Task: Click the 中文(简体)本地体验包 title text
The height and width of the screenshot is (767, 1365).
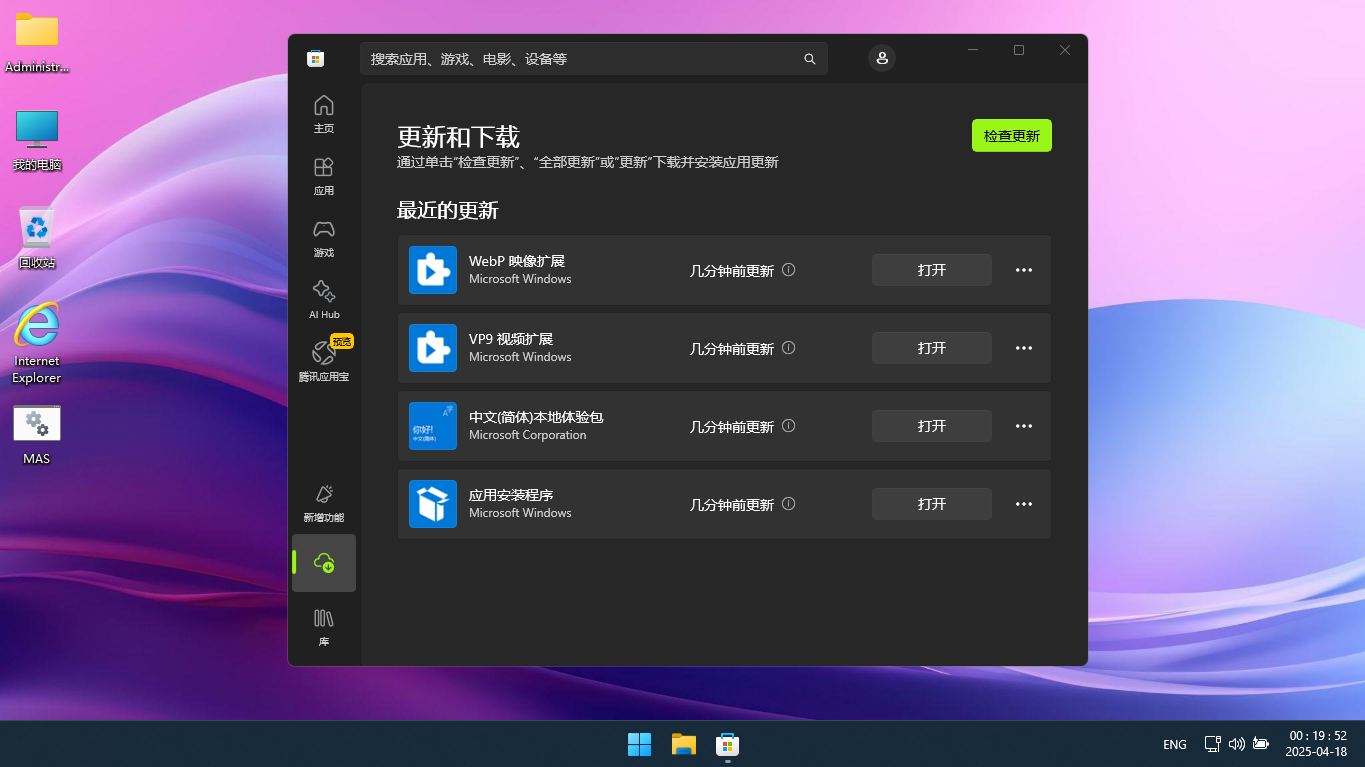Action: (536, 417)
